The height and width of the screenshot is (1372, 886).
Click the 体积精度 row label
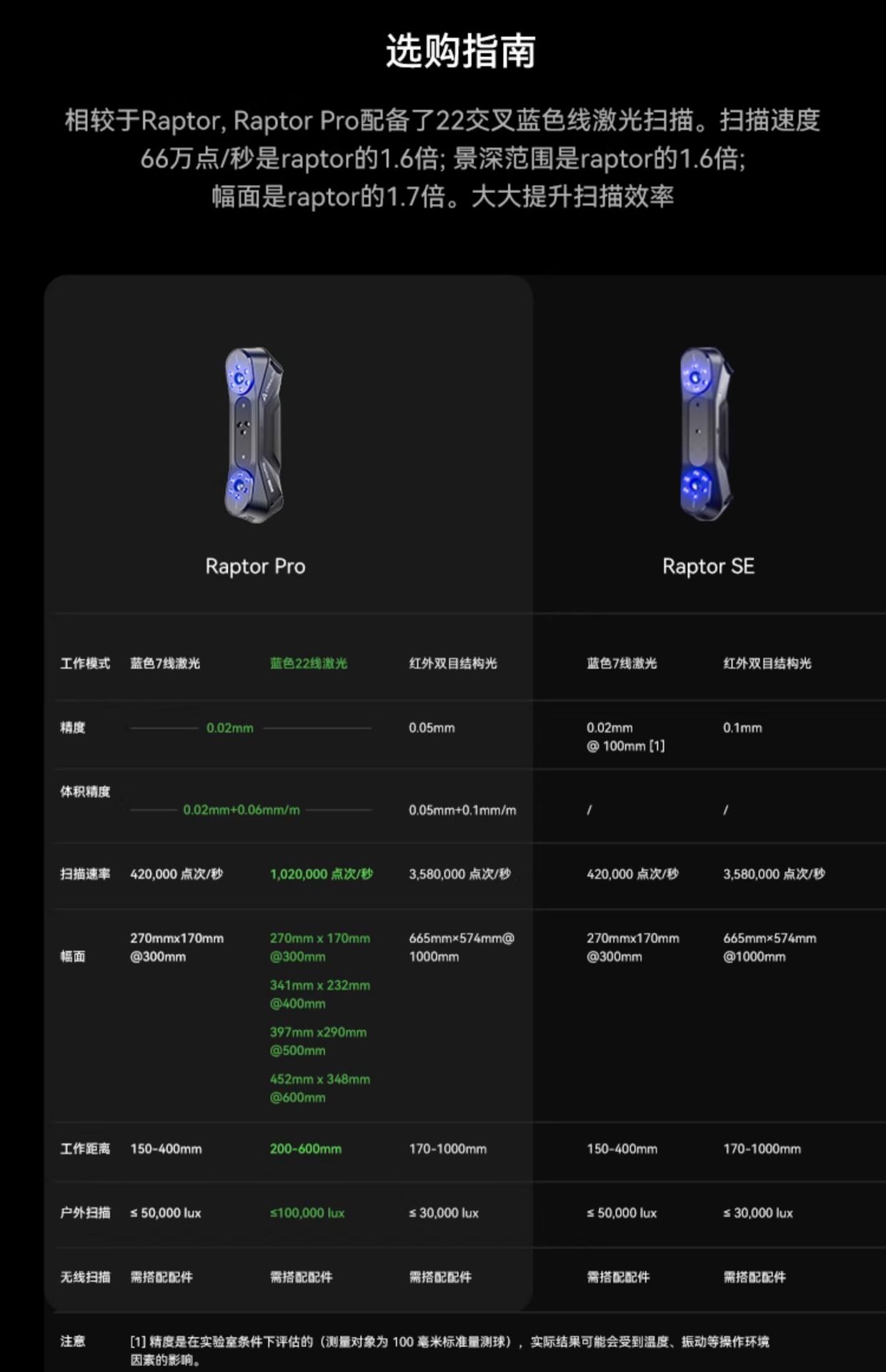pos(85,791)
